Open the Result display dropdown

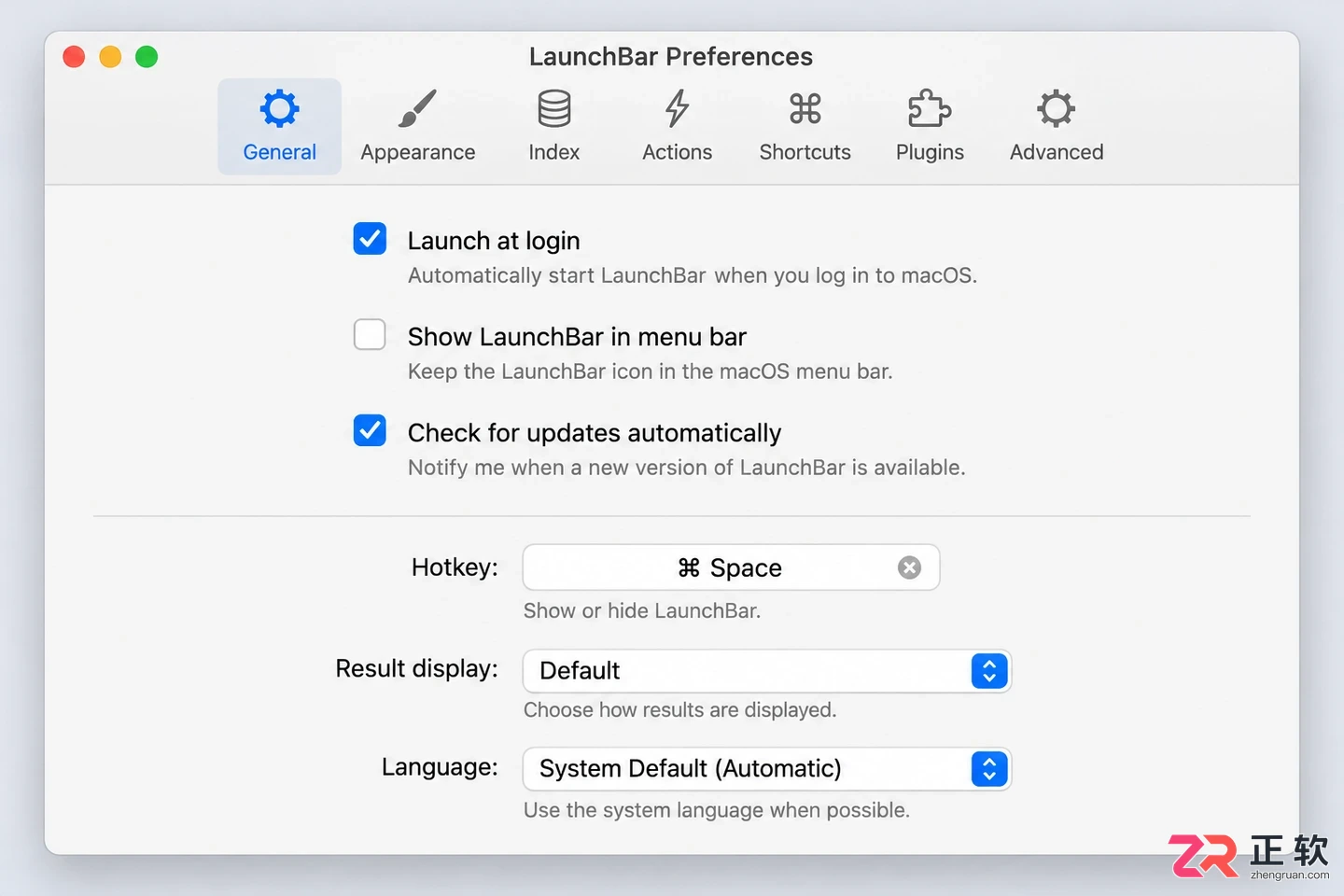[x=767, y=671]
